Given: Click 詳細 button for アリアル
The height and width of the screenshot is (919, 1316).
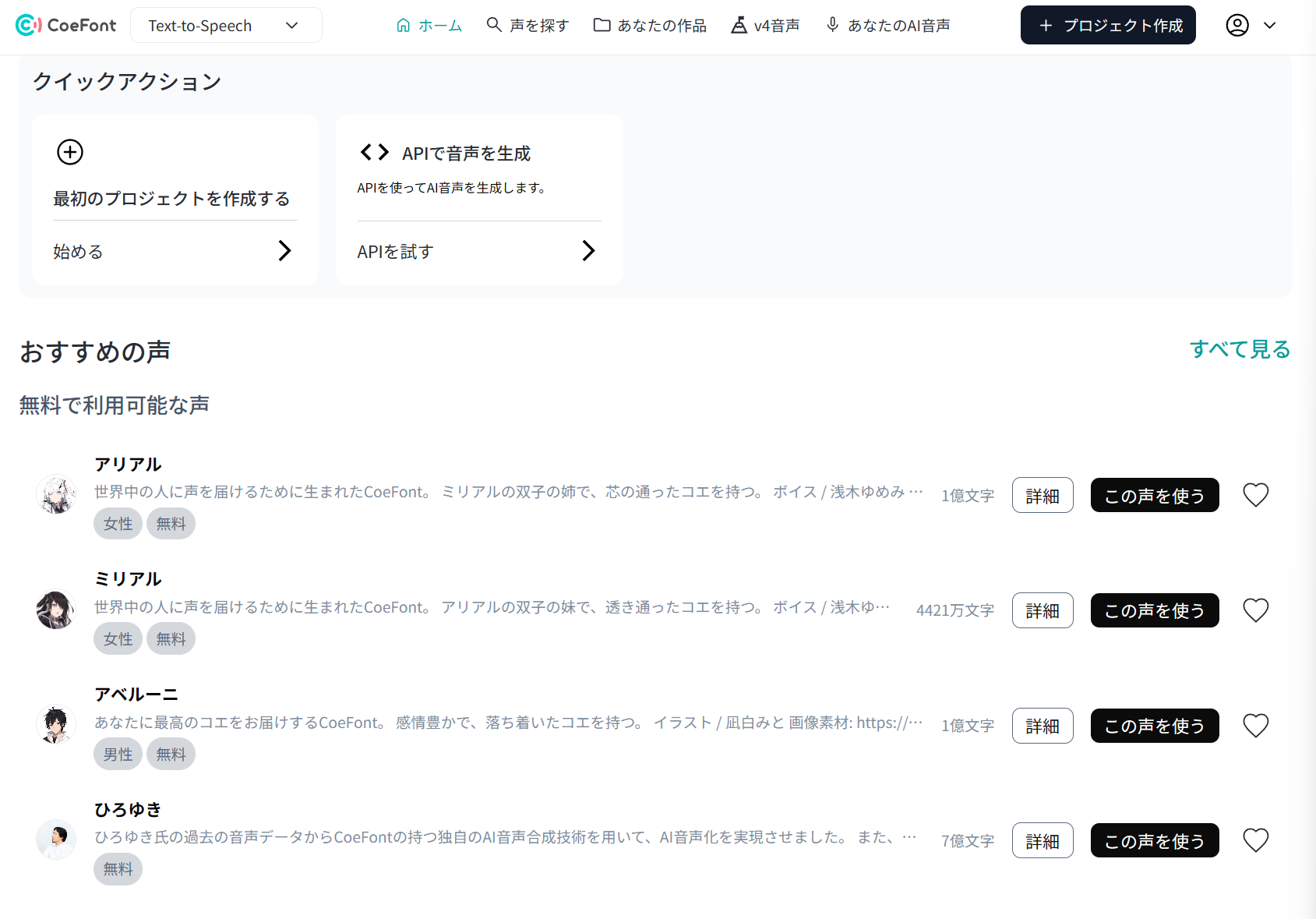Looking at the screenshot, I should [x=1043, y=495].
